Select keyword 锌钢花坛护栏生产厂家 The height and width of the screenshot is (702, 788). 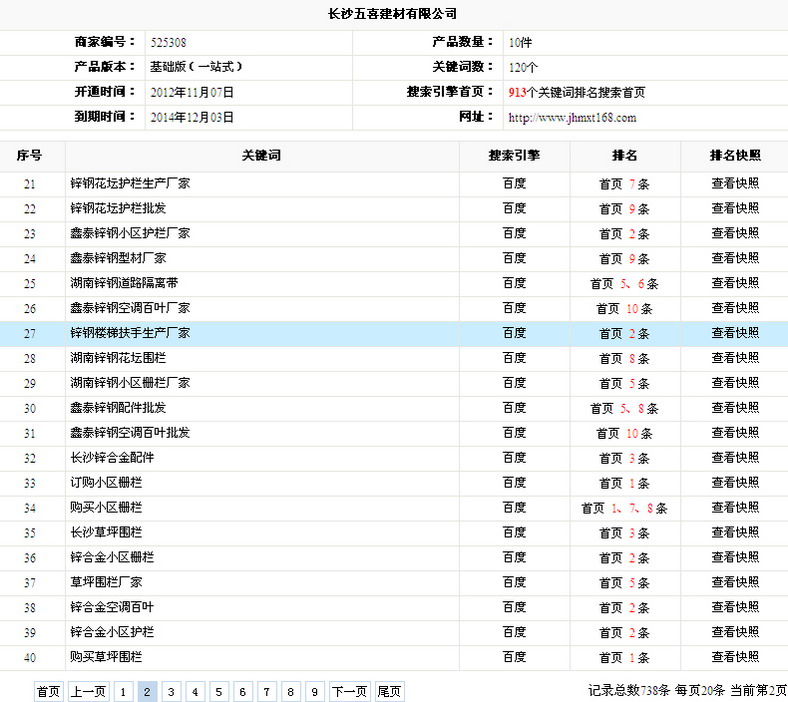[x=130, y=183]
